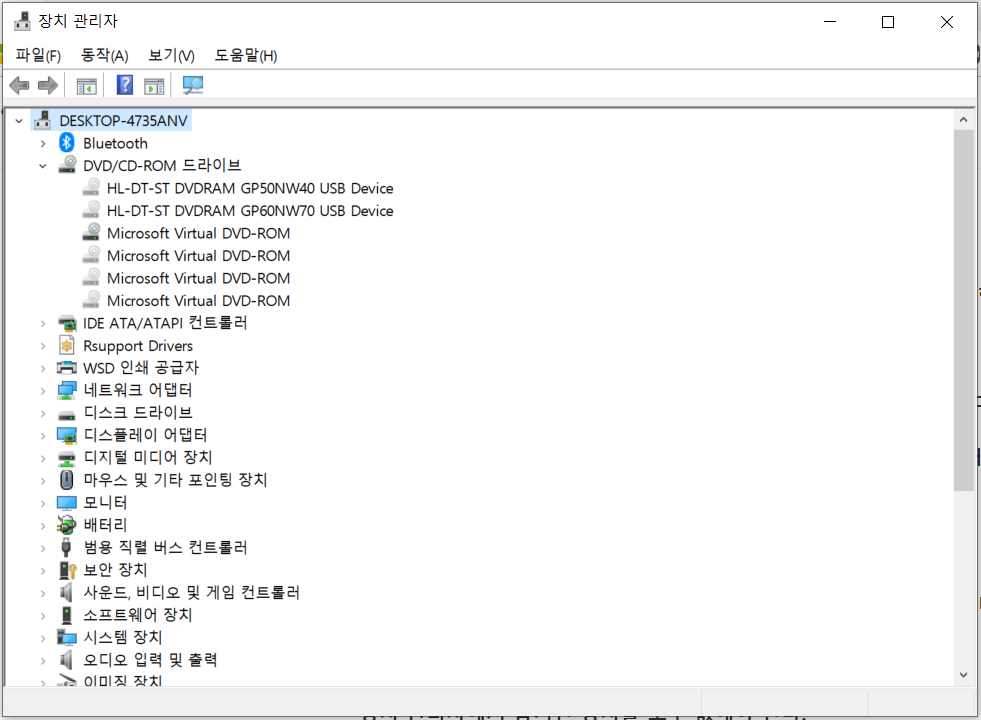The height and width of the screenshot is (720, 981).
Task: Select the 소프트웨어 장치 label
Action: tap(138, 615)
